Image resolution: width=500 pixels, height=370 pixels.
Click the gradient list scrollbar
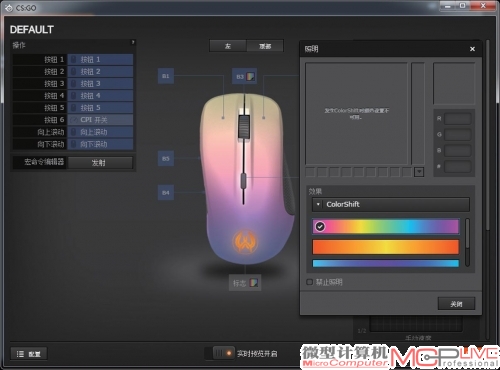467,242
